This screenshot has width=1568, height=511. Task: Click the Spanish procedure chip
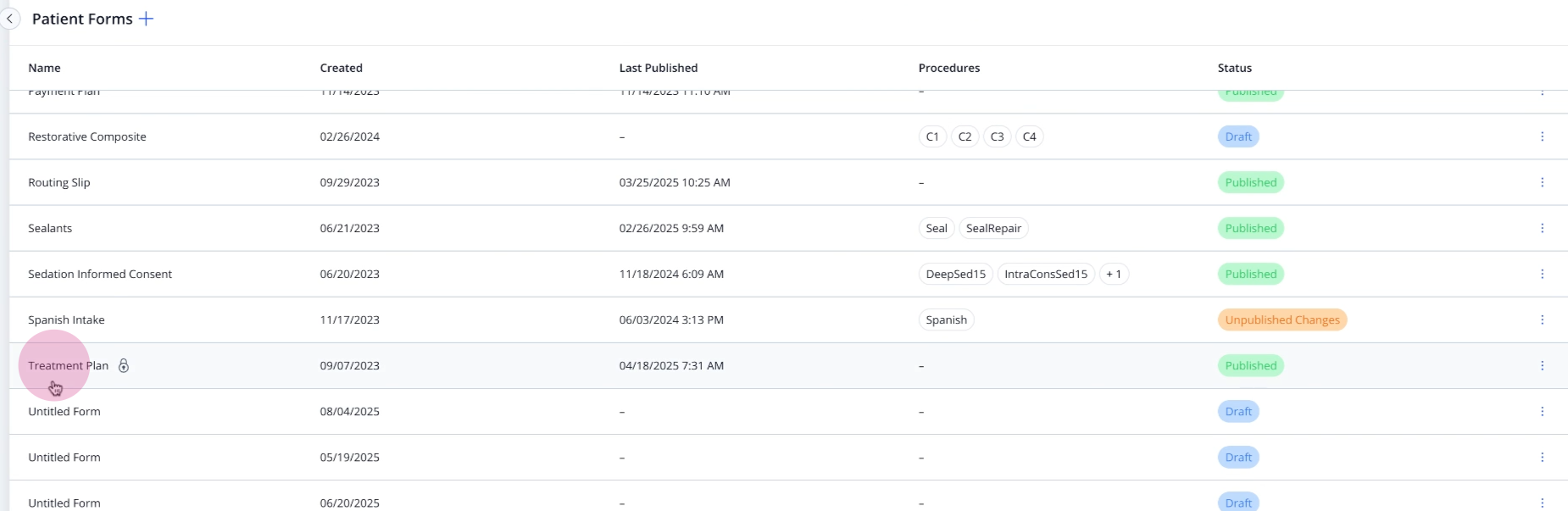(x=946, y=319)
